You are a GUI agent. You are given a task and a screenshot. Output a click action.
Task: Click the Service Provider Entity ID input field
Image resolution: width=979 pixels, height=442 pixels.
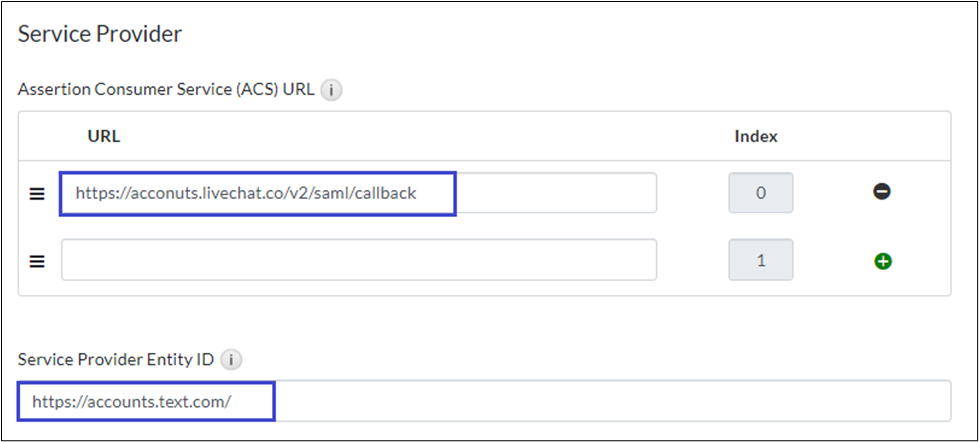484,401
